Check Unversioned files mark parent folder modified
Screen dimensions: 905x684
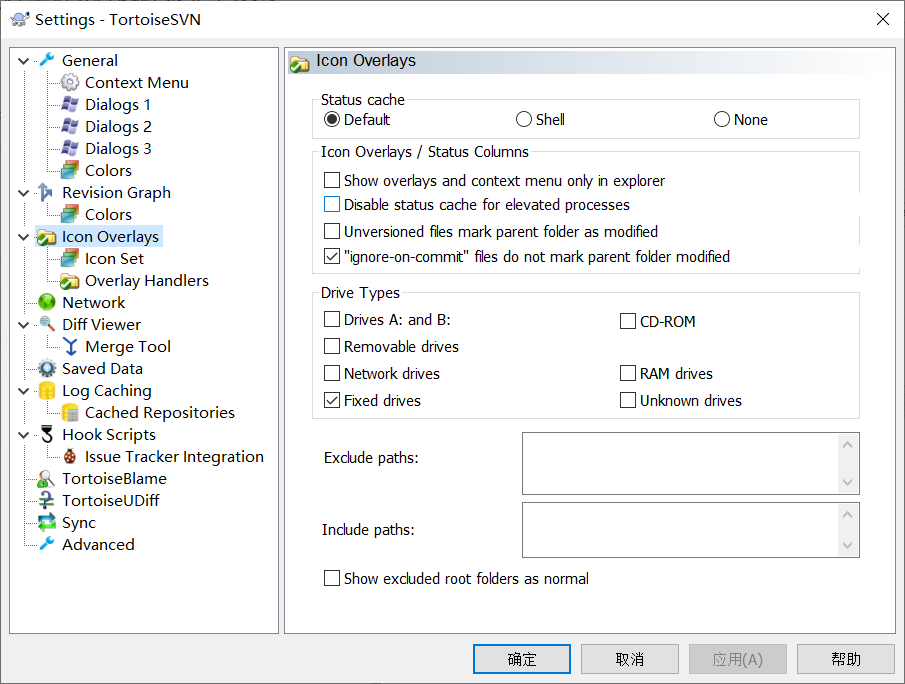point(332,231)
